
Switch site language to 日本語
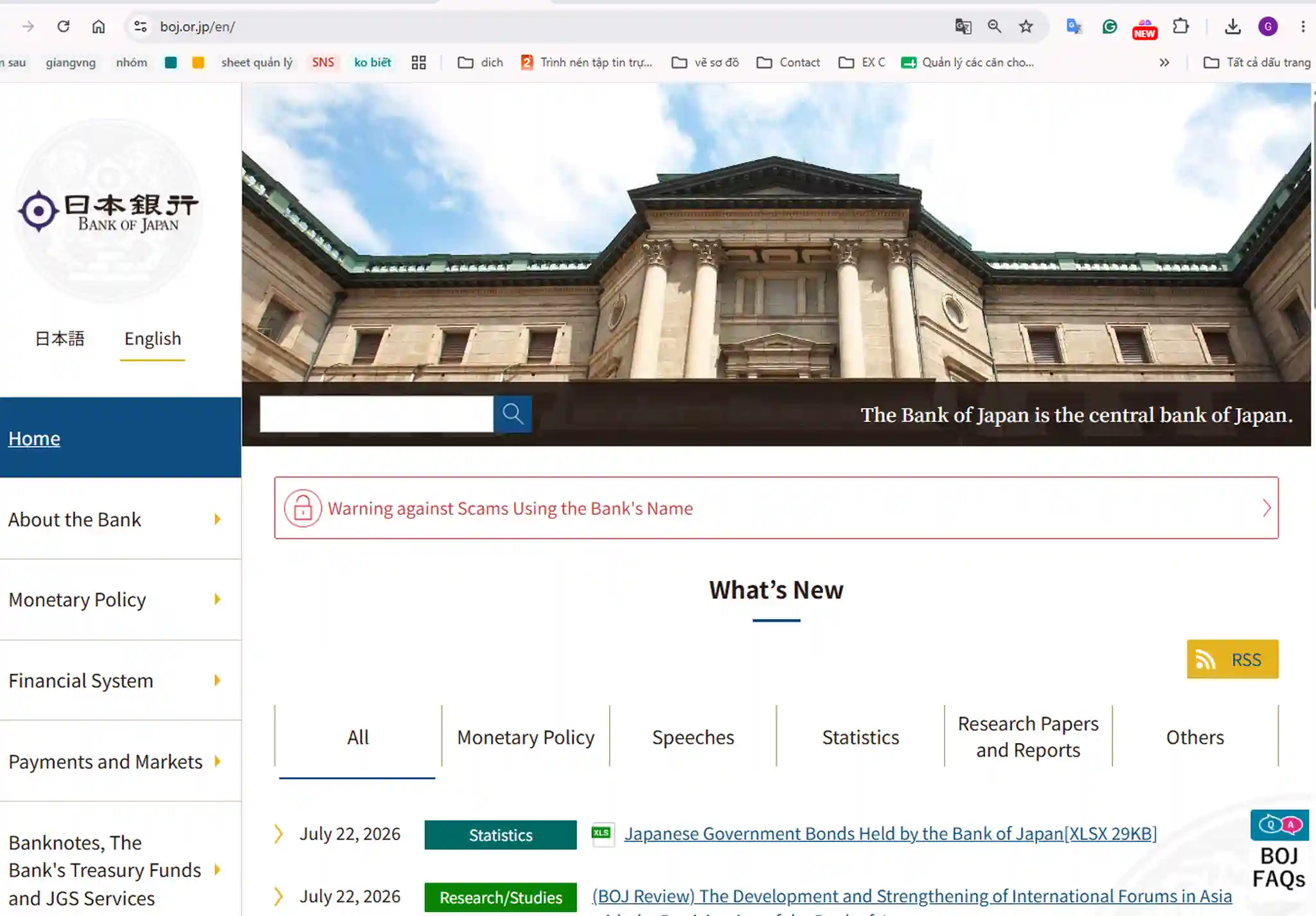60,339
